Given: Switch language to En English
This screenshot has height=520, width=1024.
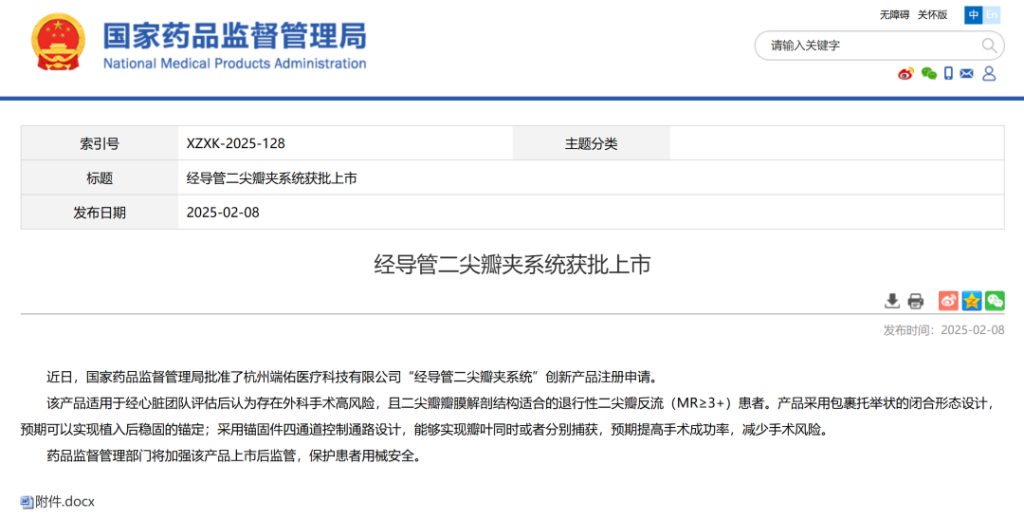Looking at the screenshot, I should [x=991, y=14].
